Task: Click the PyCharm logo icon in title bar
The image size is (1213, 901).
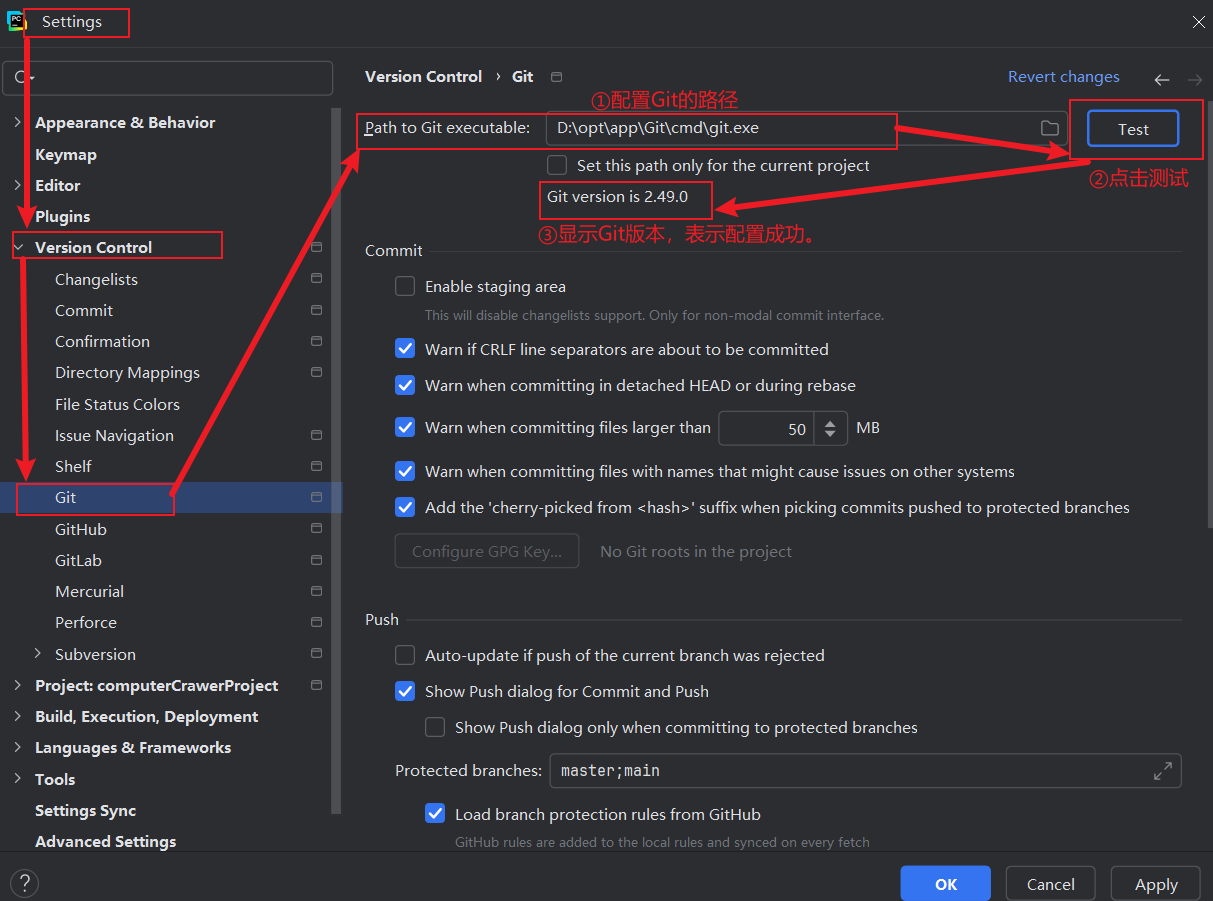Action: [16, 21]
